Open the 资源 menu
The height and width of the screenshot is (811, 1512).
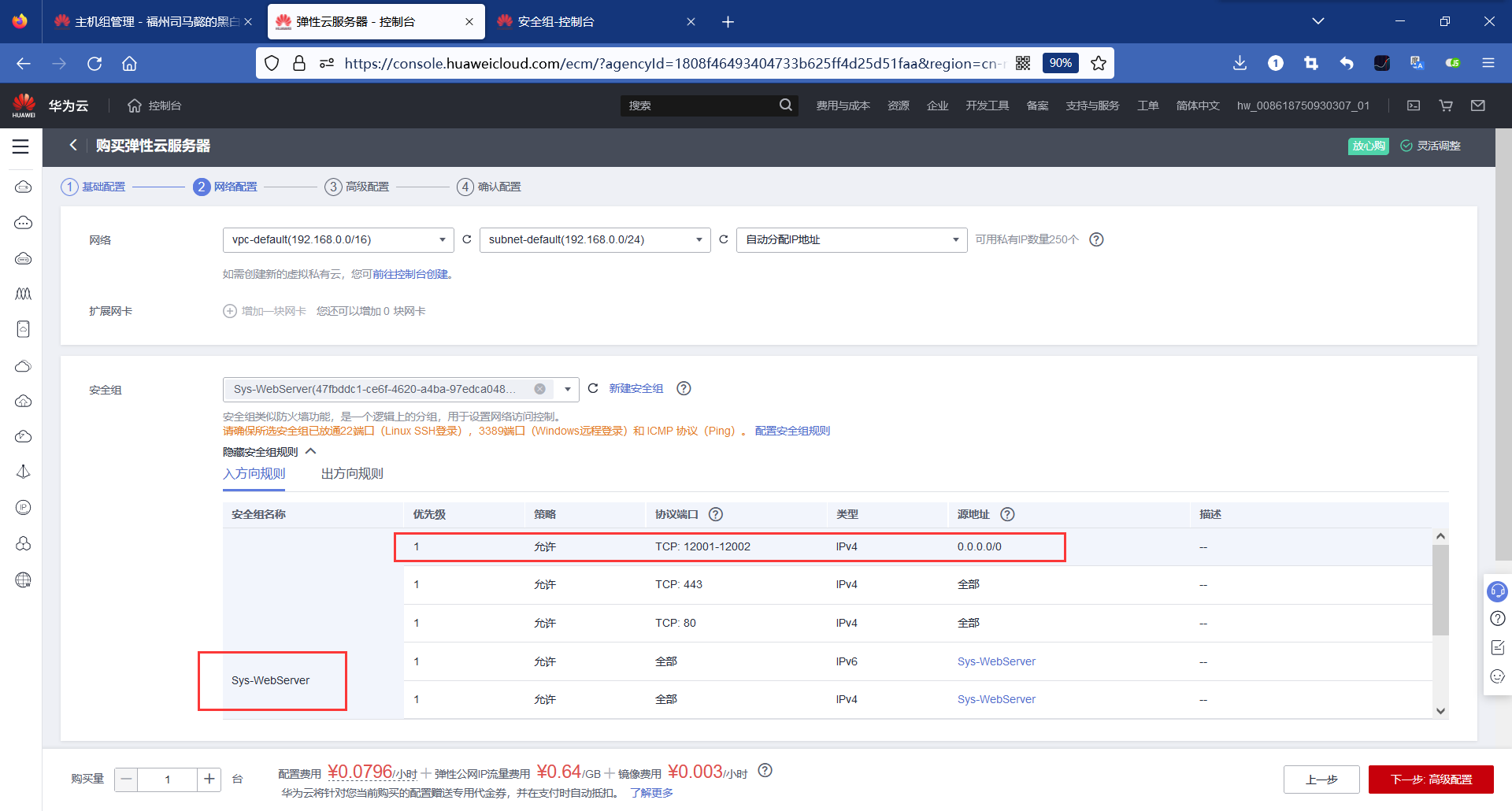(x=899, y=106)
